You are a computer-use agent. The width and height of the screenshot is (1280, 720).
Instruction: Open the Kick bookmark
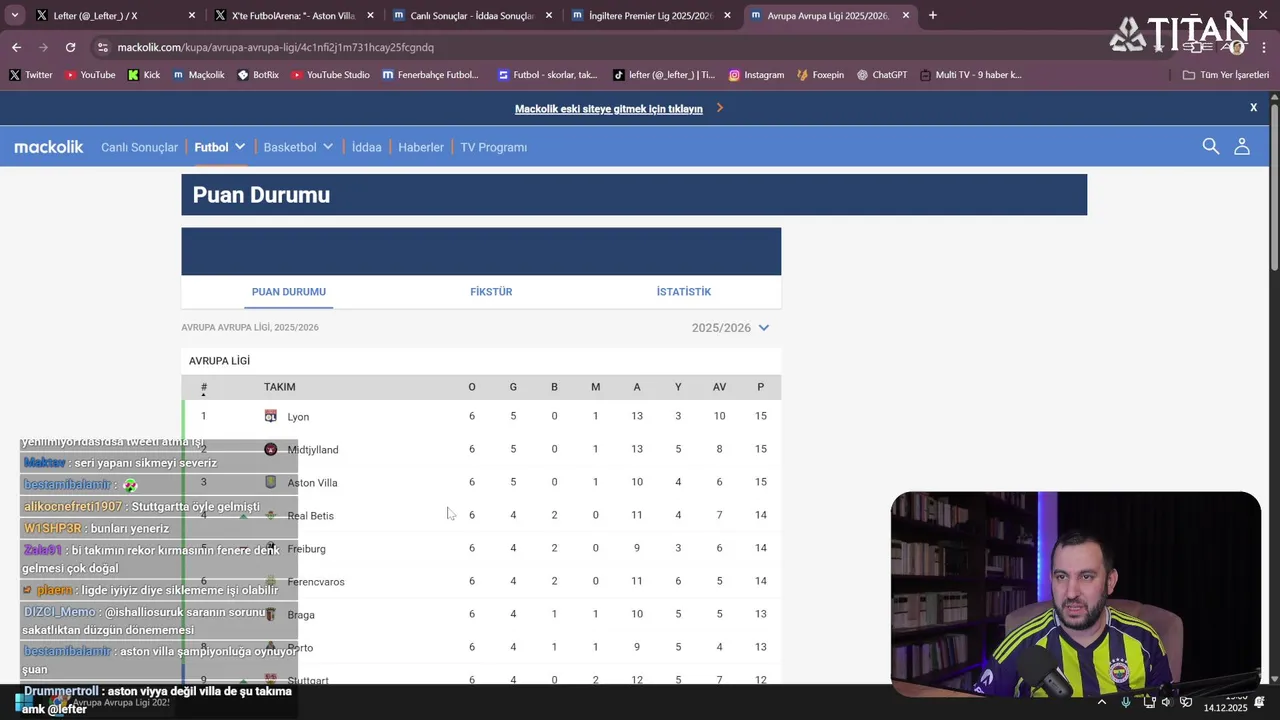click(x=143, y=75)
